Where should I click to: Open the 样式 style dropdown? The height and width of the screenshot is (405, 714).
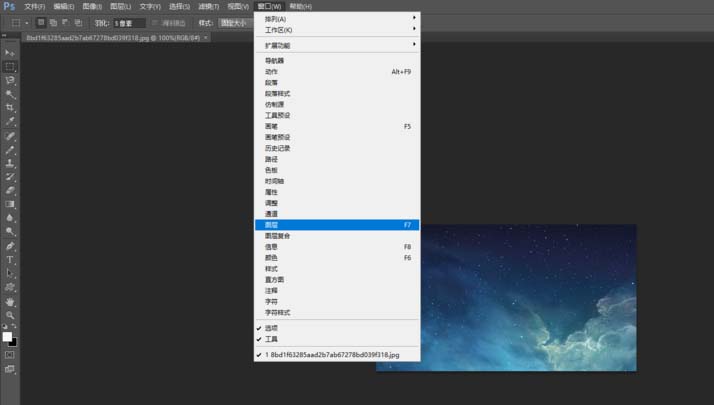(x=235, y=23)
